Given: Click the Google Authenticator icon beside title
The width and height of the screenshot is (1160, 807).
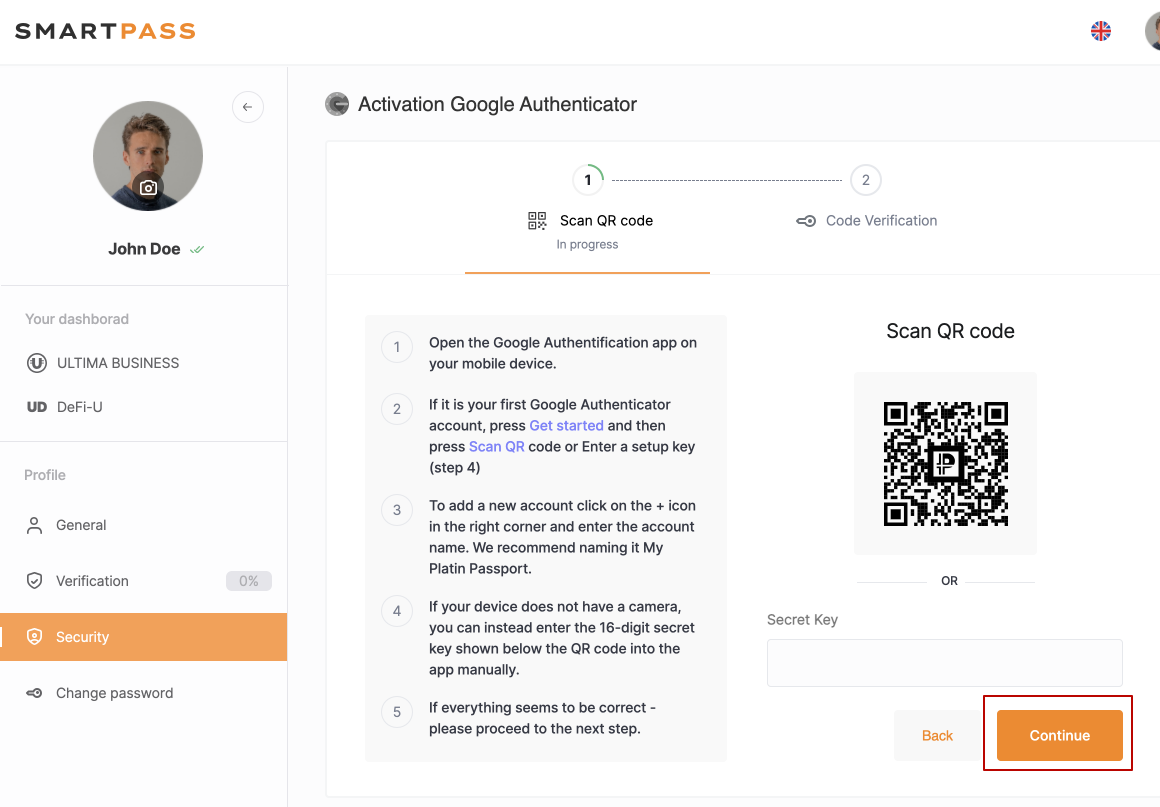Looking at the screenshot, I should (x=337, y=104).
